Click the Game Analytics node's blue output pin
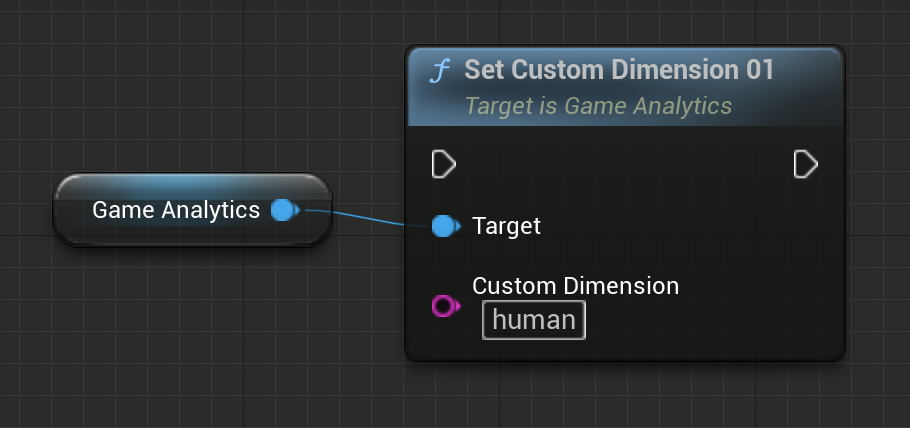Viewport: 910px width, 428px height. click(284, 210)
